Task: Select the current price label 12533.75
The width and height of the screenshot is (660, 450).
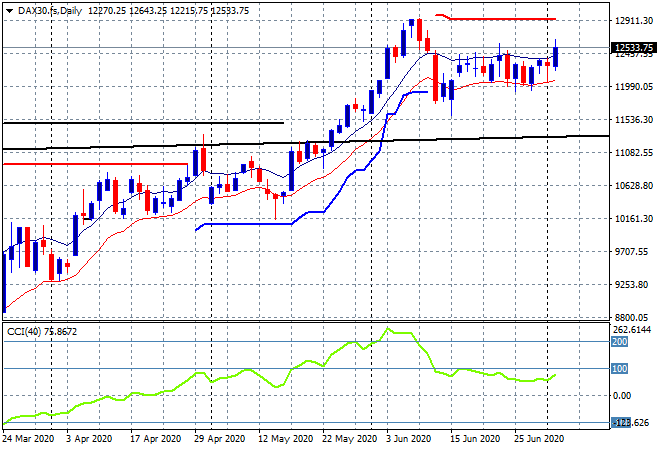Action: pos(633,48)
